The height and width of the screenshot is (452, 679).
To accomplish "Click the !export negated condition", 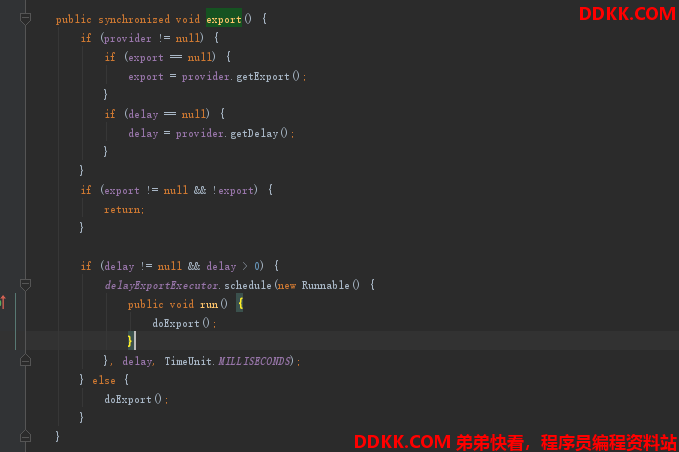I will tap(233, 190).
